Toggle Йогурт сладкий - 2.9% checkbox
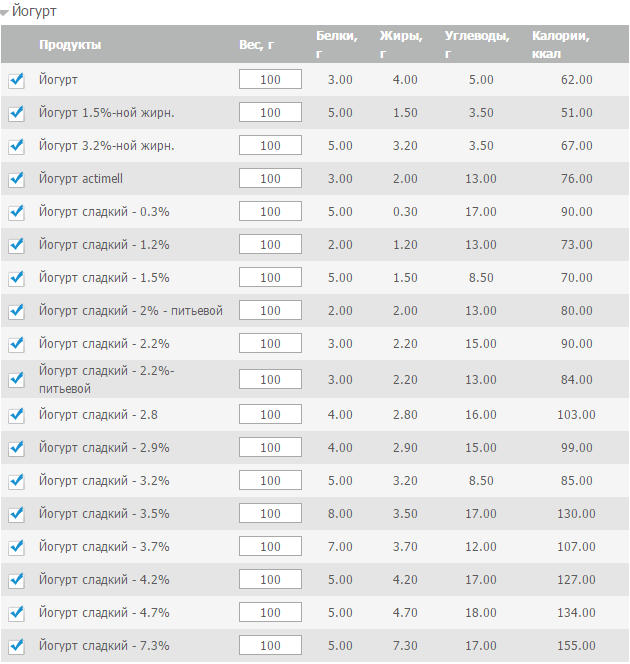Viewport: 630px width, 664px height. click(16, 448)
